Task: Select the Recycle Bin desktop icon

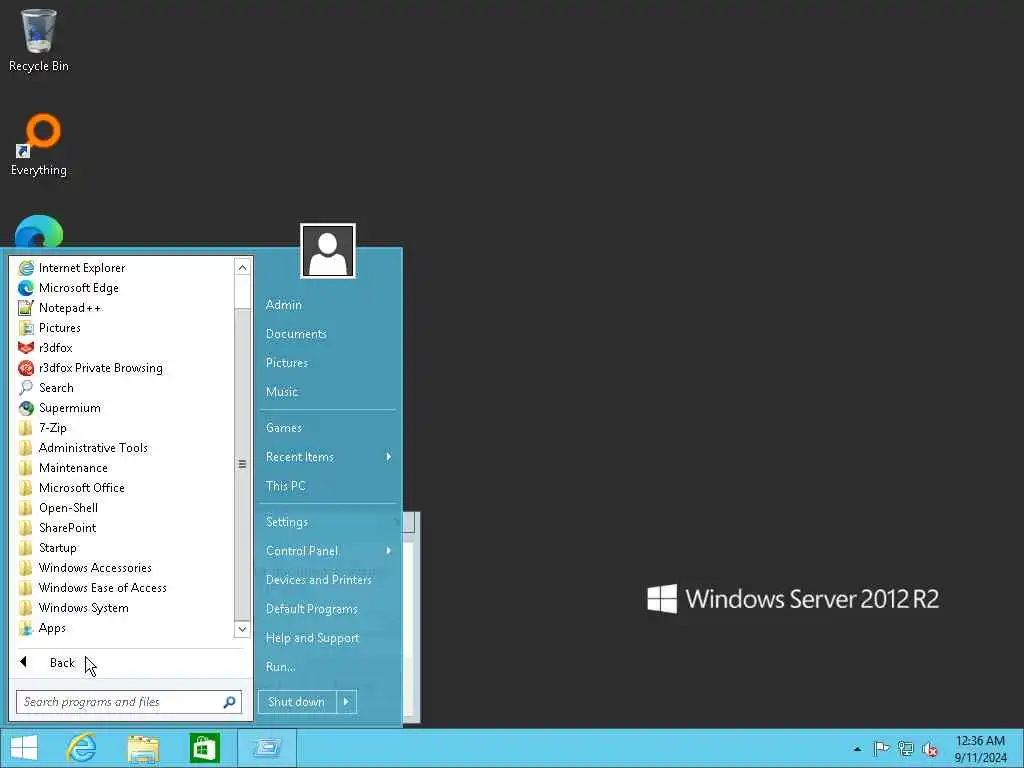Action: tap(39, 40)
